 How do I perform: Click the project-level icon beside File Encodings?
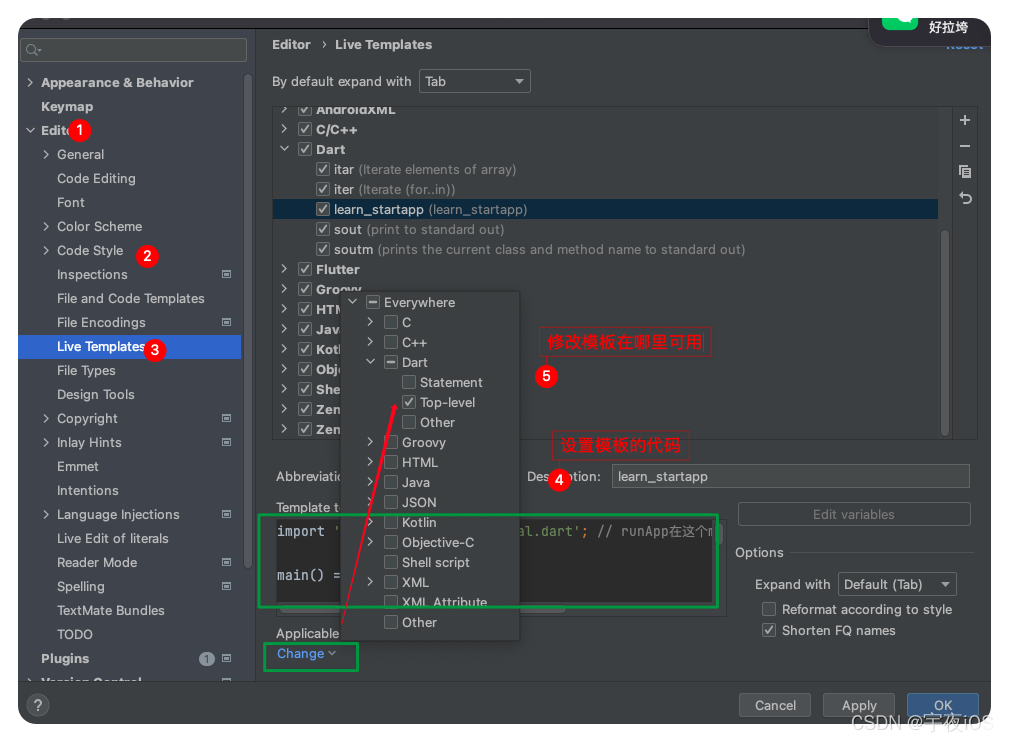[x=227, y=322]
